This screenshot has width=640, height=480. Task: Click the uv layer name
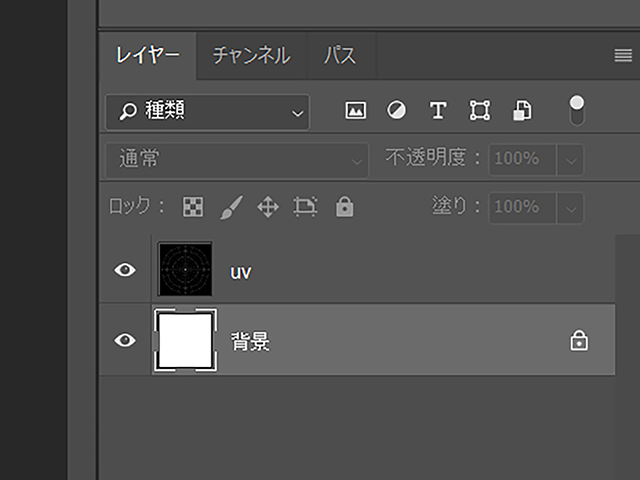pos(240,273)
